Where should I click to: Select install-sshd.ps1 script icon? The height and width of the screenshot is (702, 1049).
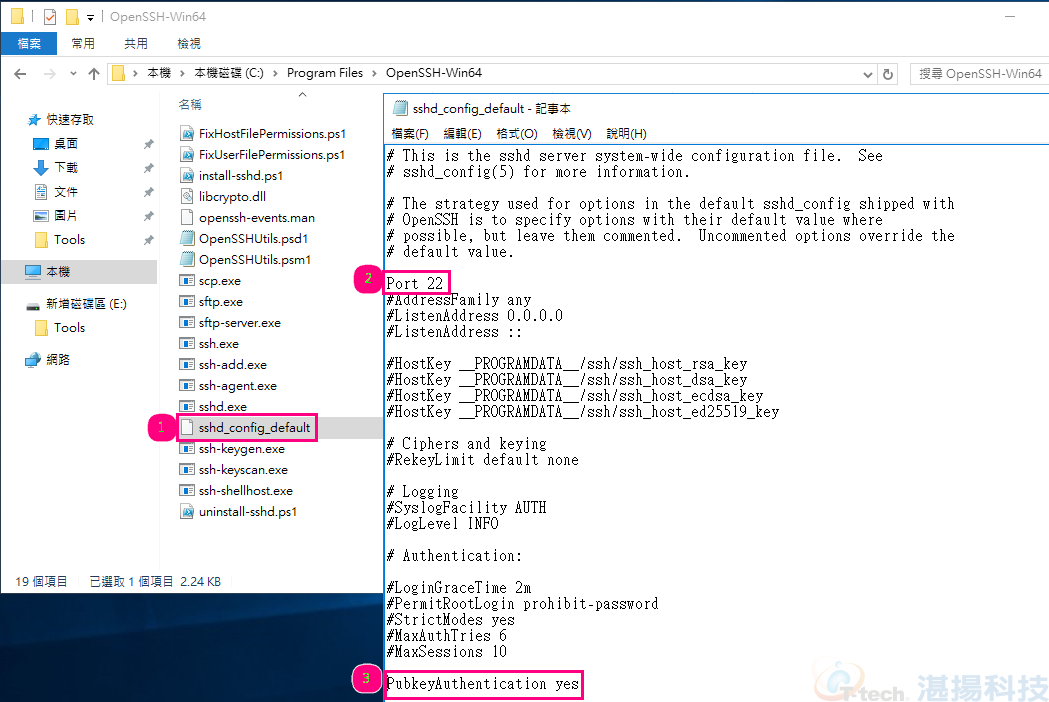187,176
